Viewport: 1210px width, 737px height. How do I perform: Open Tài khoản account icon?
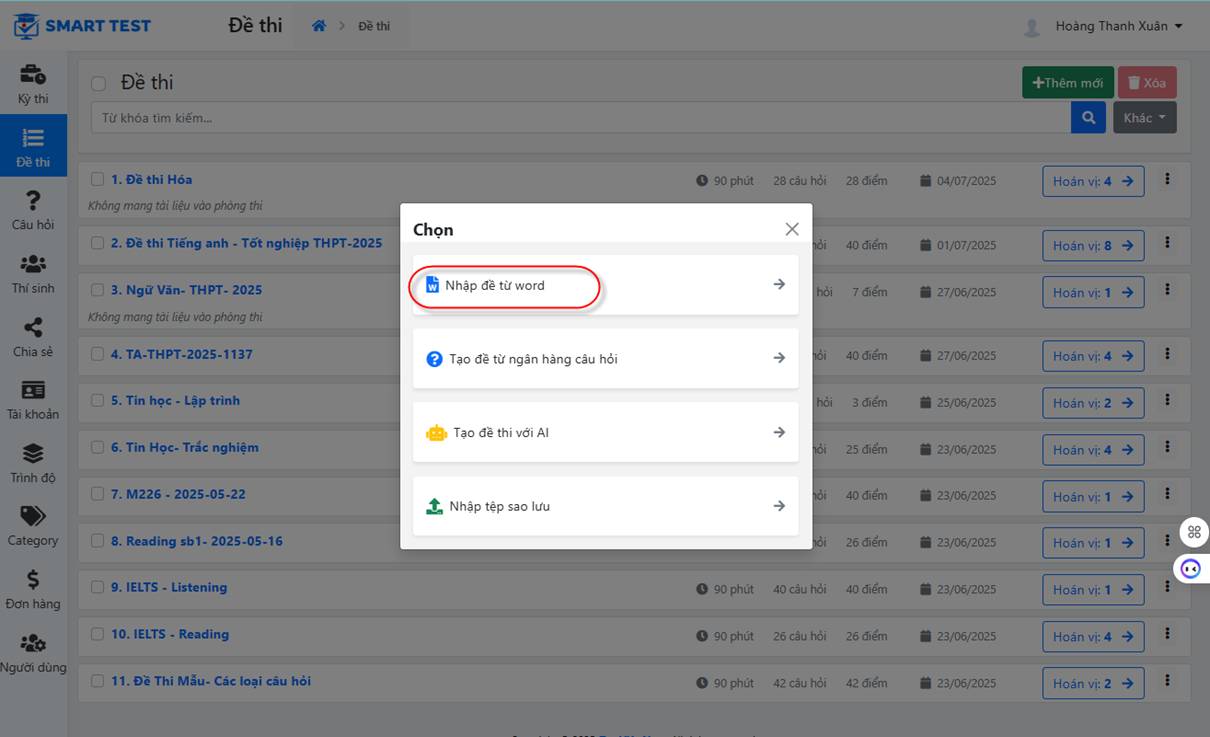[x=33, y=390]
